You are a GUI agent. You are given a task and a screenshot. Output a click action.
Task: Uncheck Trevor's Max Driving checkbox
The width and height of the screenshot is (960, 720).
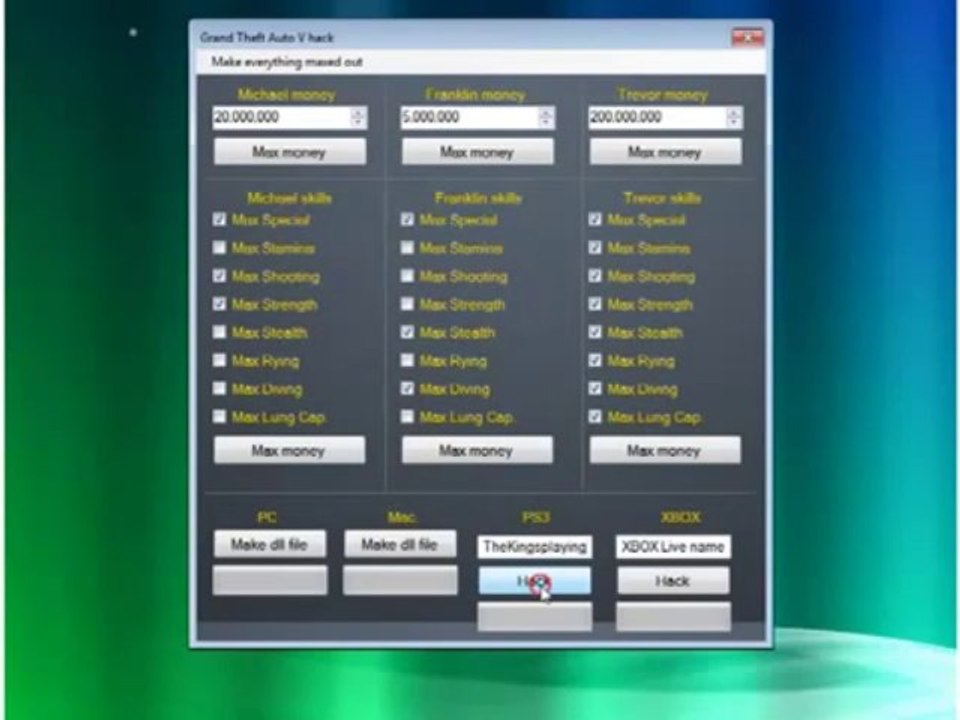click(594, 388)
